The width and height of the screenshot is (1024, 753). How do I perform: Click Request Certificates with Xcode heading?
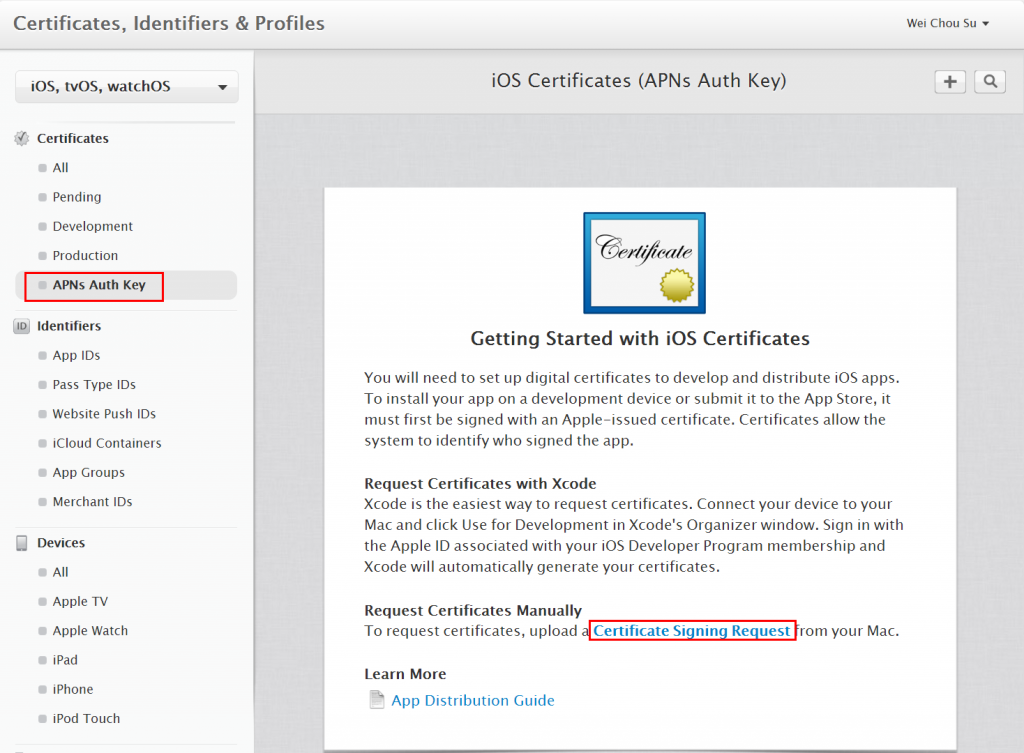(480, 483)
